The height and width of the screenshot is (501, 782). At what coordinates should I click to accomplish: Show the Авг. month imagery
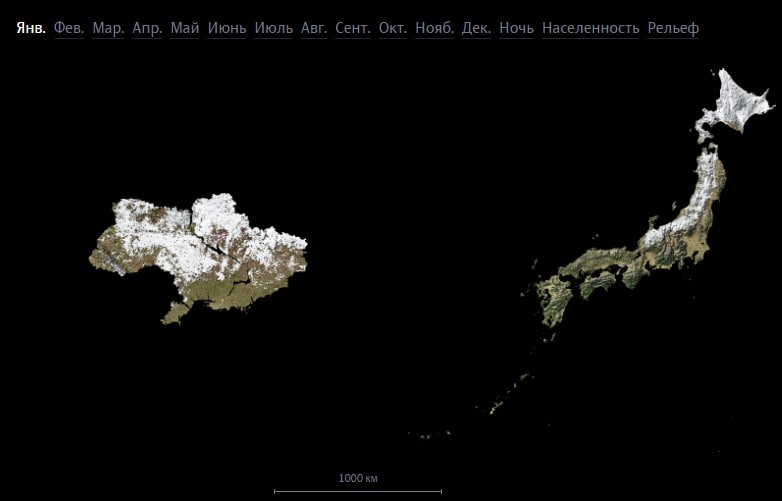tap(314, 28)
